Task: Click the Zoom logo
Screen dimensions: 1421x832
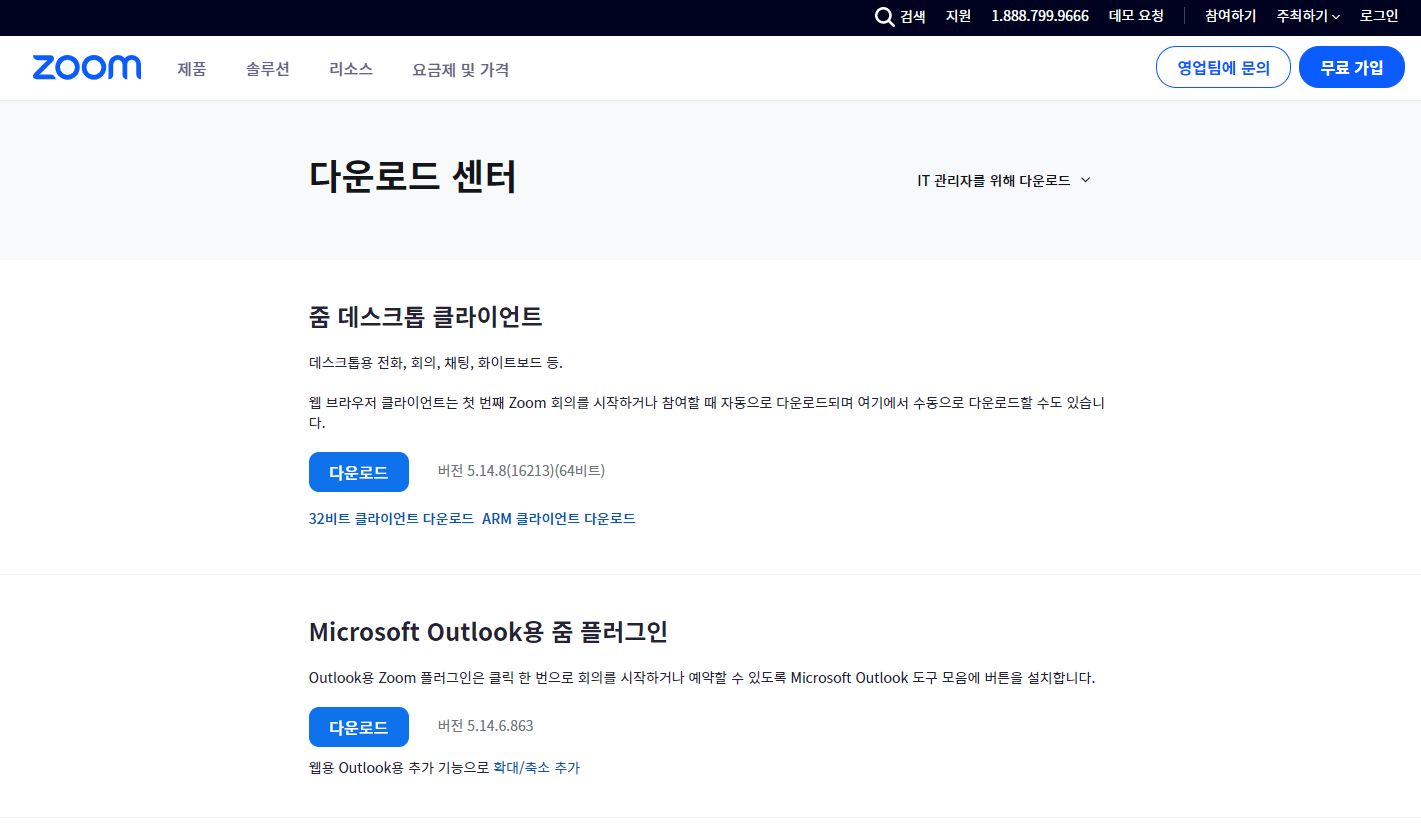Action: (86, 66)
